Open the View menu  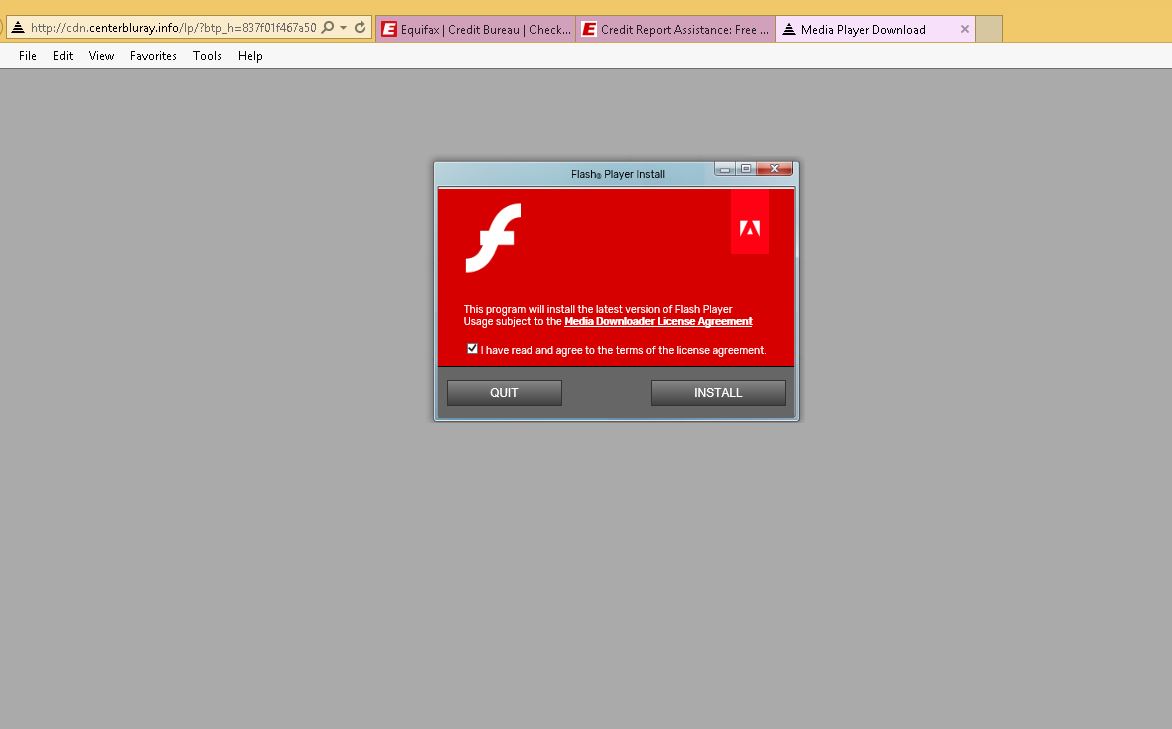[x=101, y=56]
